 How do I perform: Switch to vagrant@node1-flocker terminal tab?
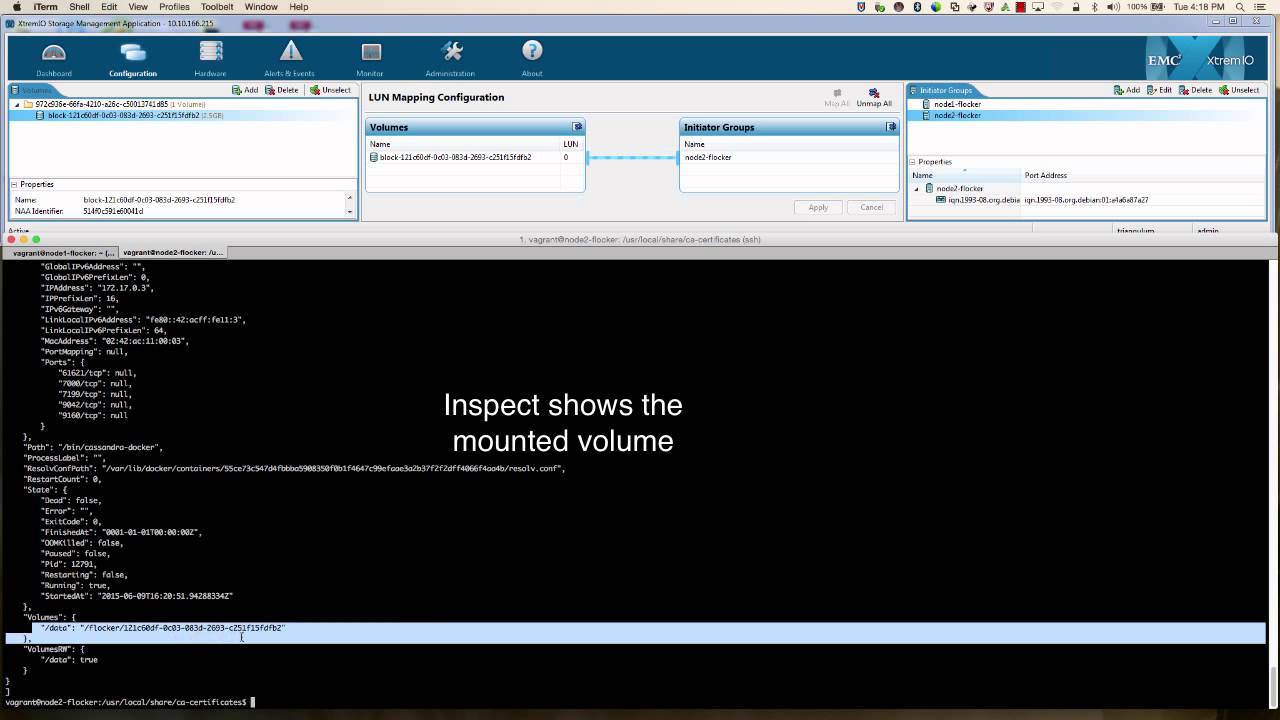pos(62,253)
